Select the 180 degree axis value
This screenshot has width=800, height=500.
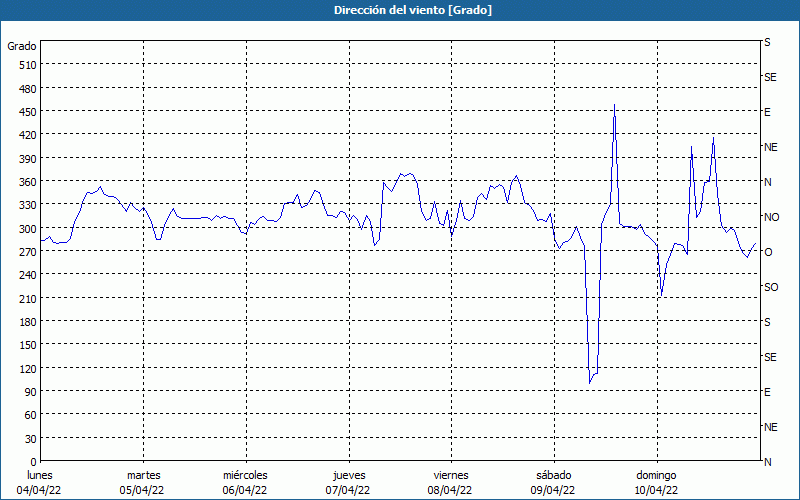28,322
